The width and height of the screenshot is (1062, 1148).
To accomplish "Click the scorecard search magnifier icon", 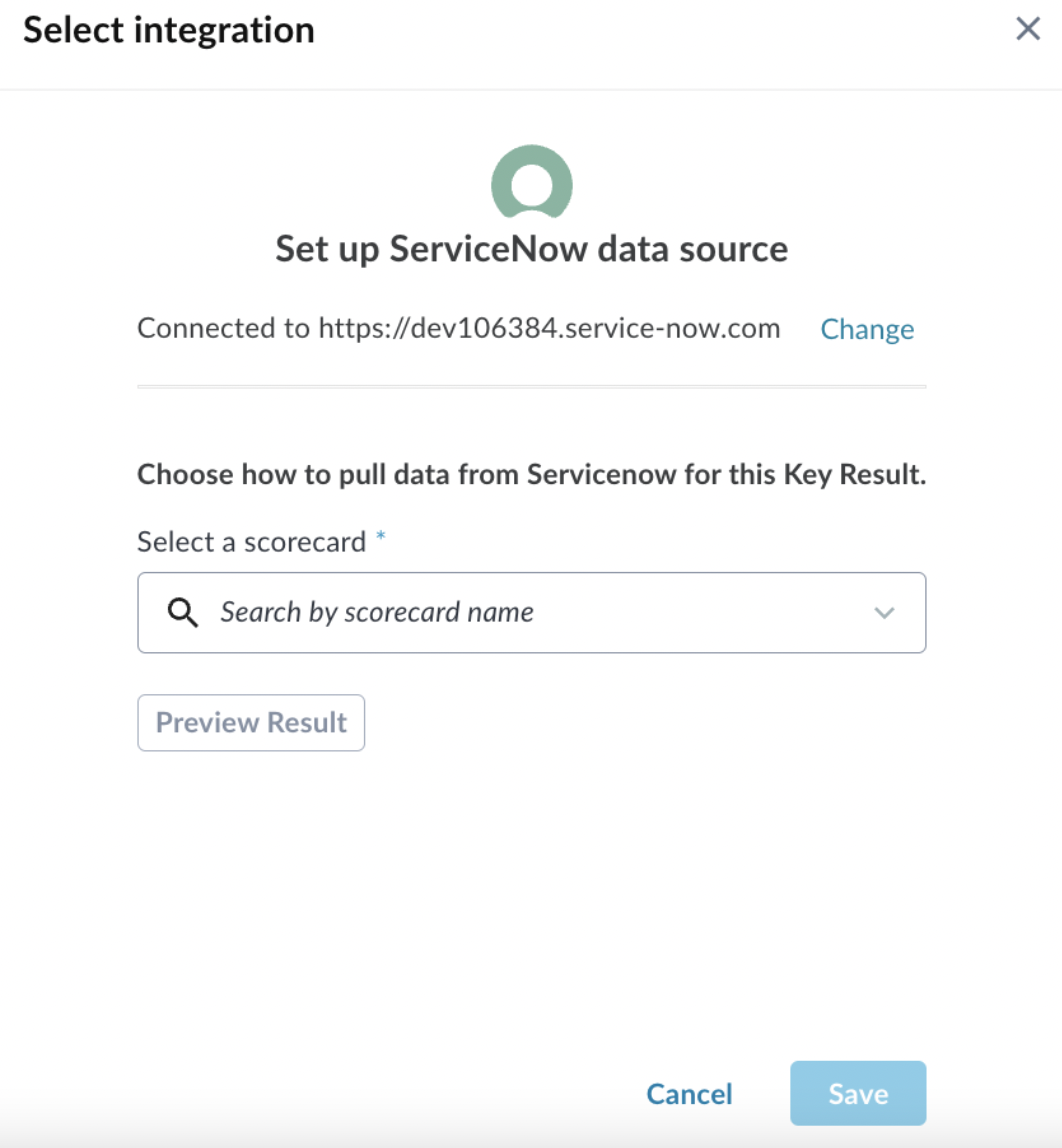I will (182, 612).
